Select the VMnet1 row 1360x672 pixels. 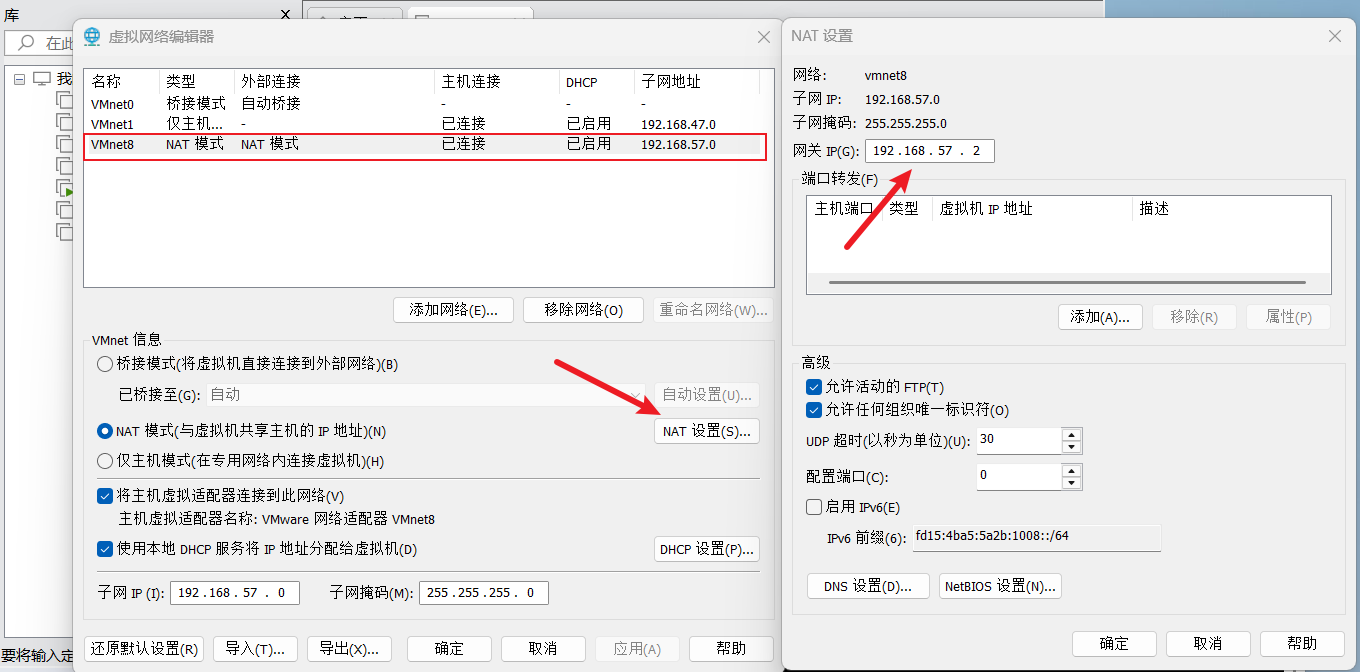[x=428, y=124]
